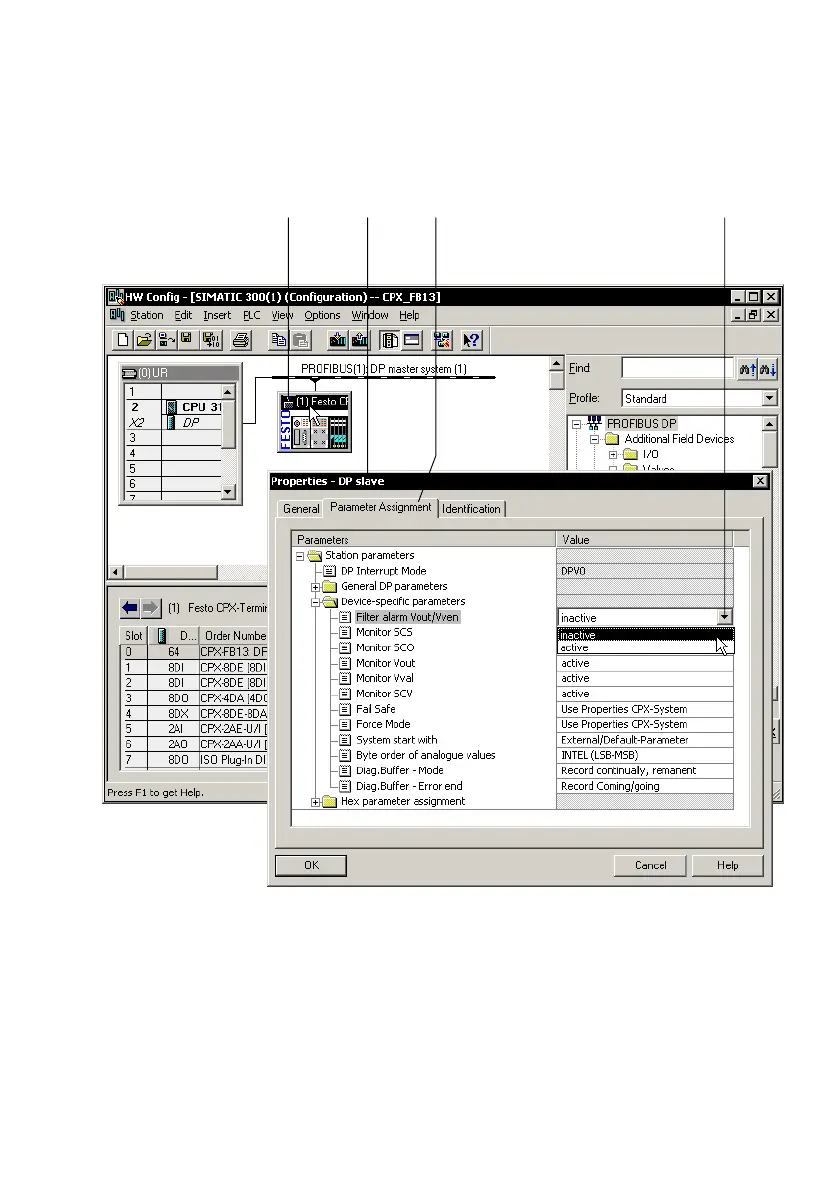Toggle the hardware catalog view icon
839x1190 pixels.
tap(390, 340)
